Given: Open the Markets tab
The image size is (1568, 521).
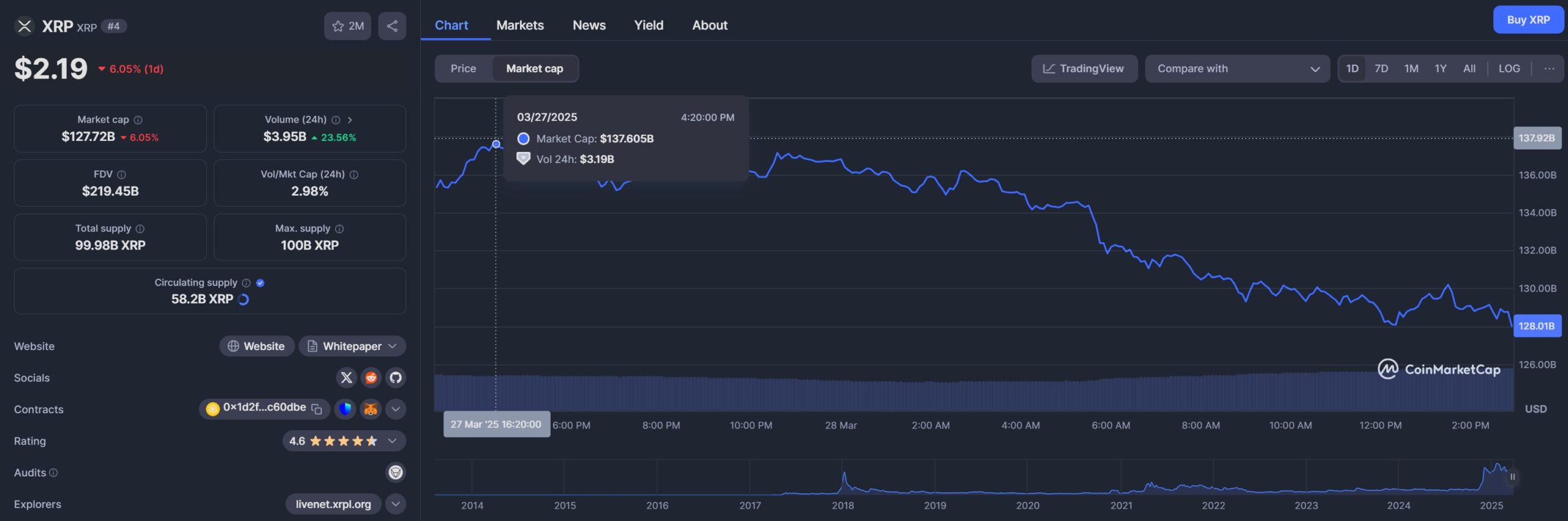Looking at the screenshot, I should click(x=520, y=25).
